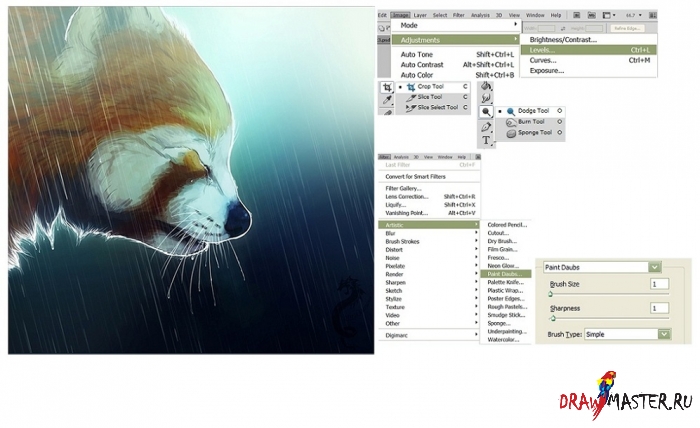The width and height of the screenshot is (700, 428).
Task: Select the Crop tool icon in the toolbar
Action: 387,87
